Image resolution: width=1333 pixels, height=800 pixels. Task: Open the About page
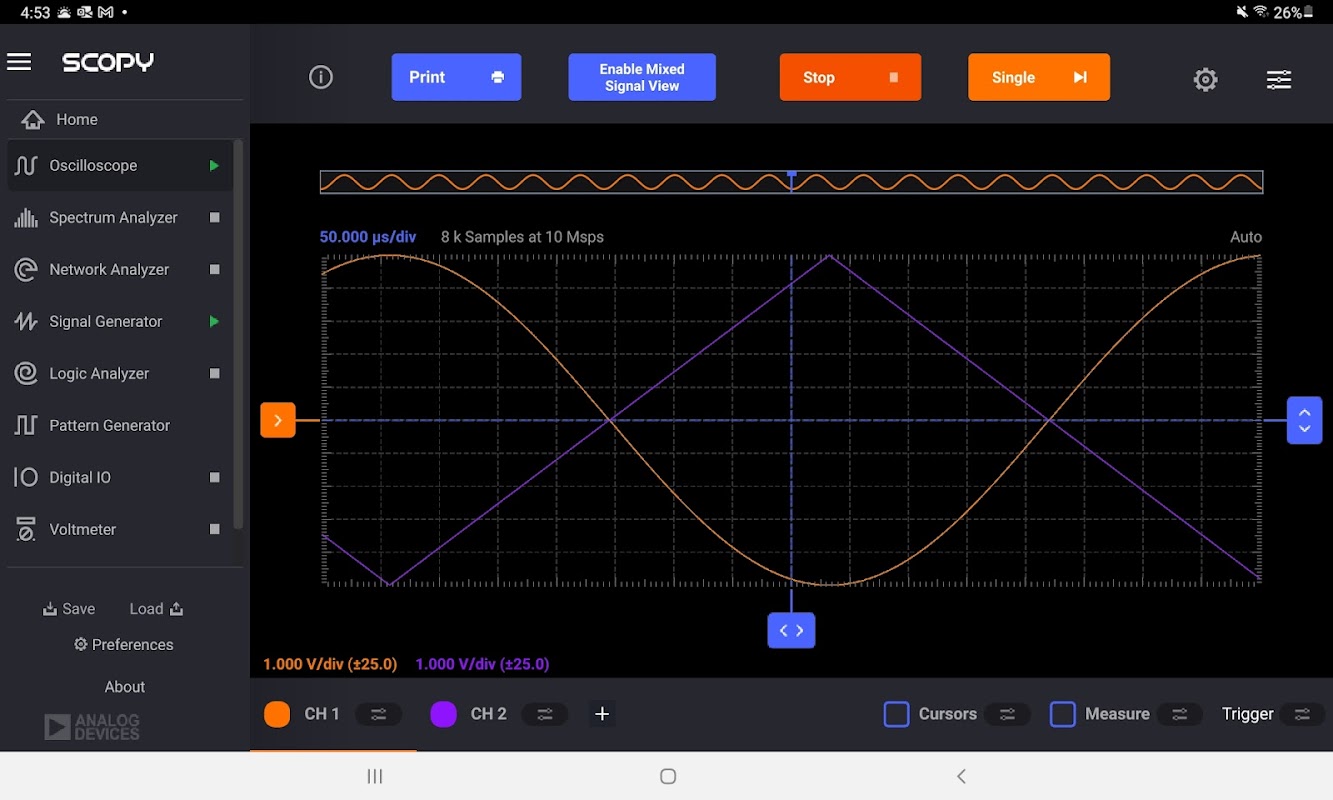click(125, 687)
